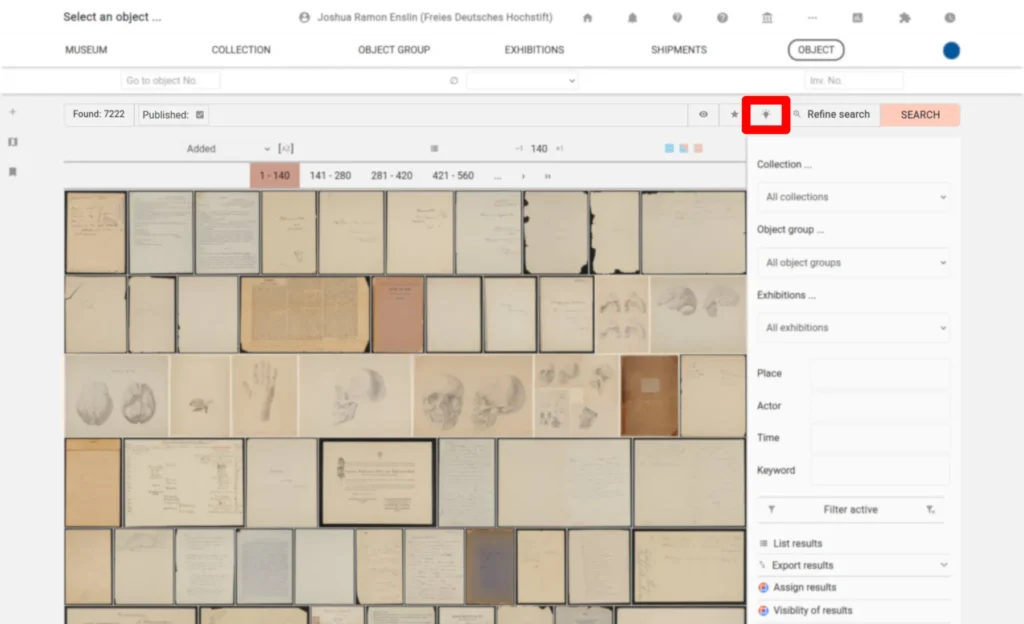Click Refine search
This screenshot has height=624, width=1024.
(x=838, y=114)
